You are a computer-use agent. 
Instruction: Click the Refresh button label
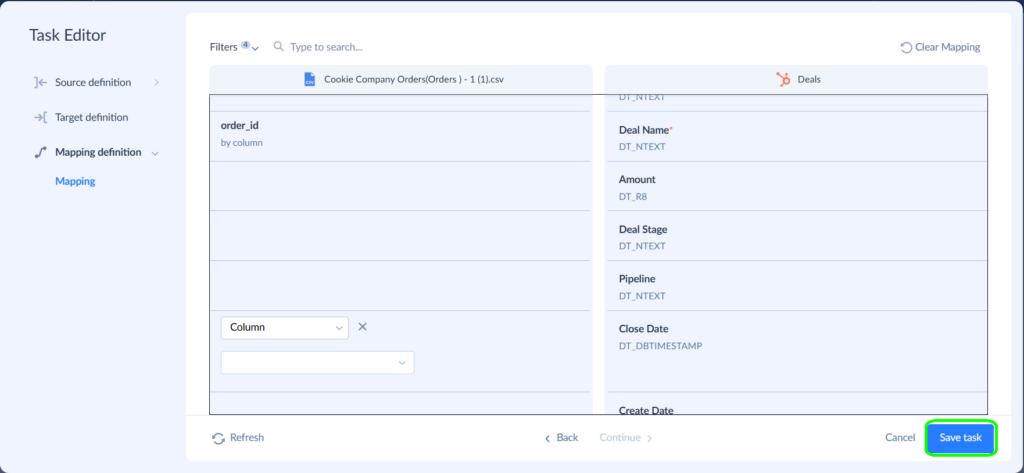(247, 438)
